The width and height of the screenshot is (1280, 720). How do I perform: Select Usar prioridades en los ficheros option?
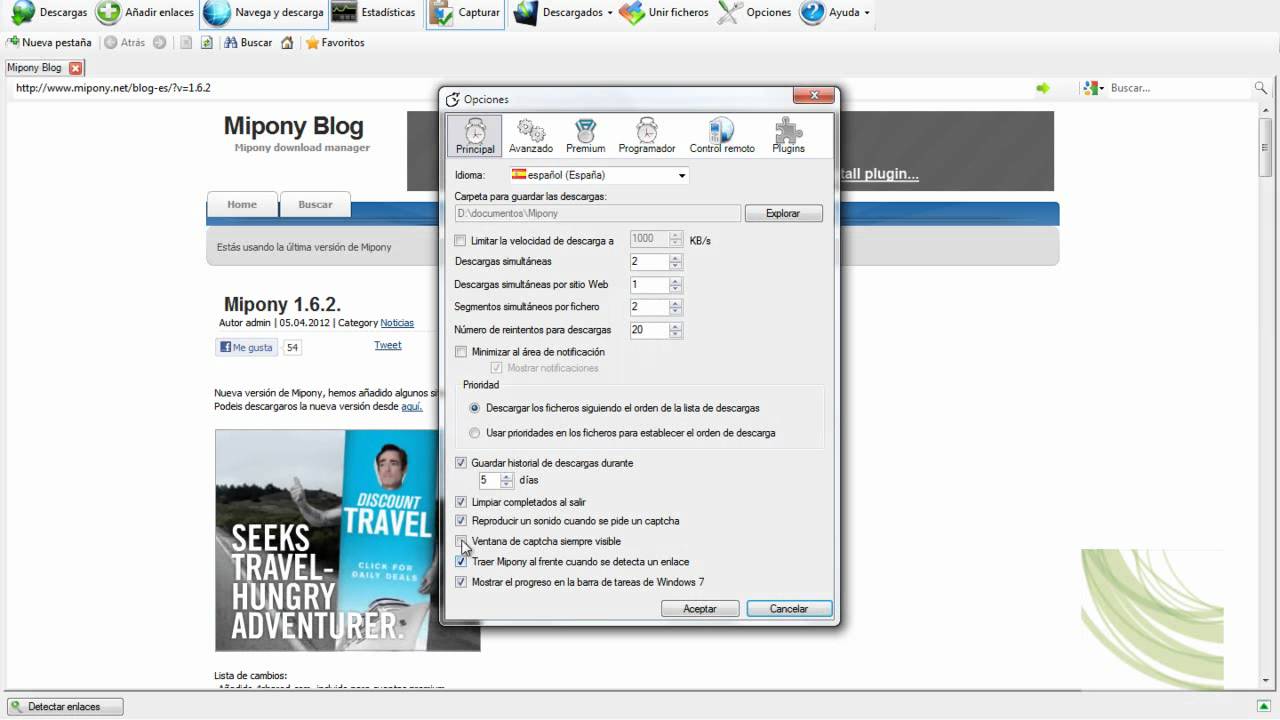click(x=475, y=433)
